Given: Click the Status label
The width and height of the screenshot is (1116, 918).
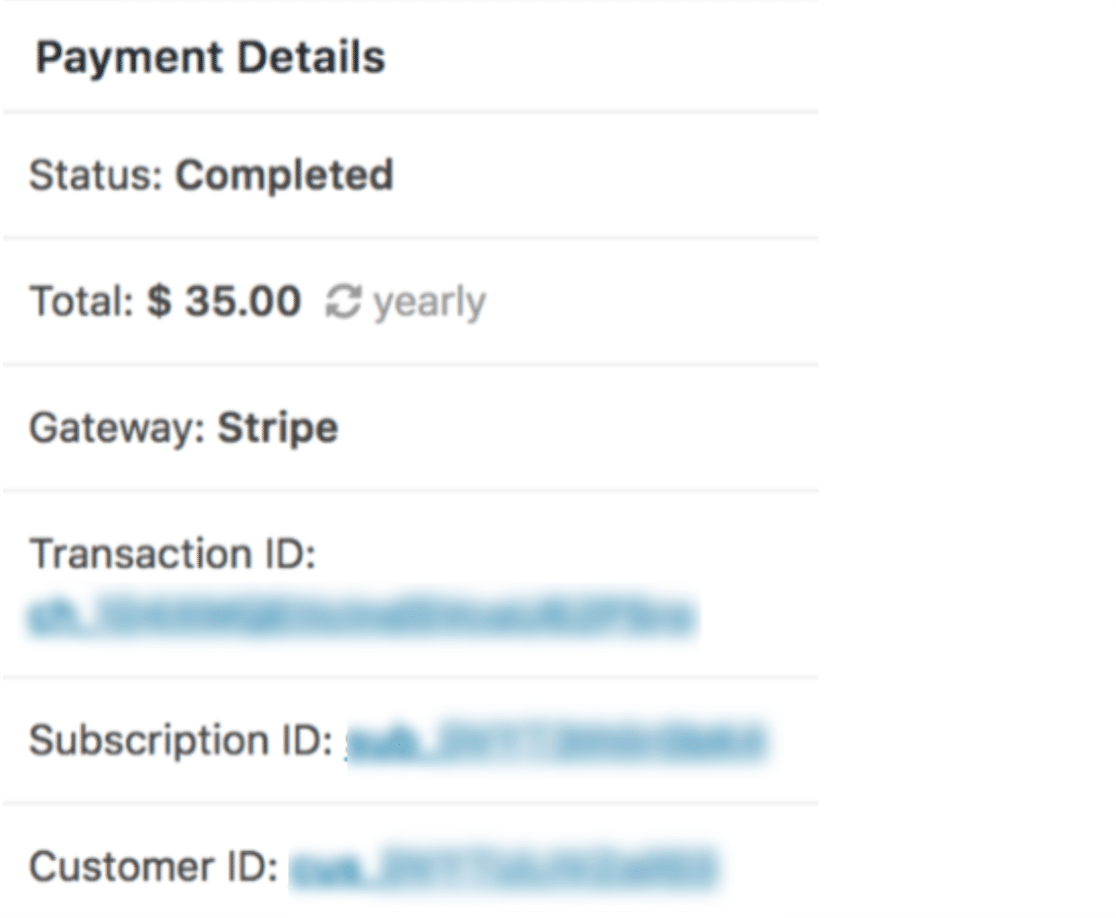Looking at the screenshot, I should click(x=96, y=175).
